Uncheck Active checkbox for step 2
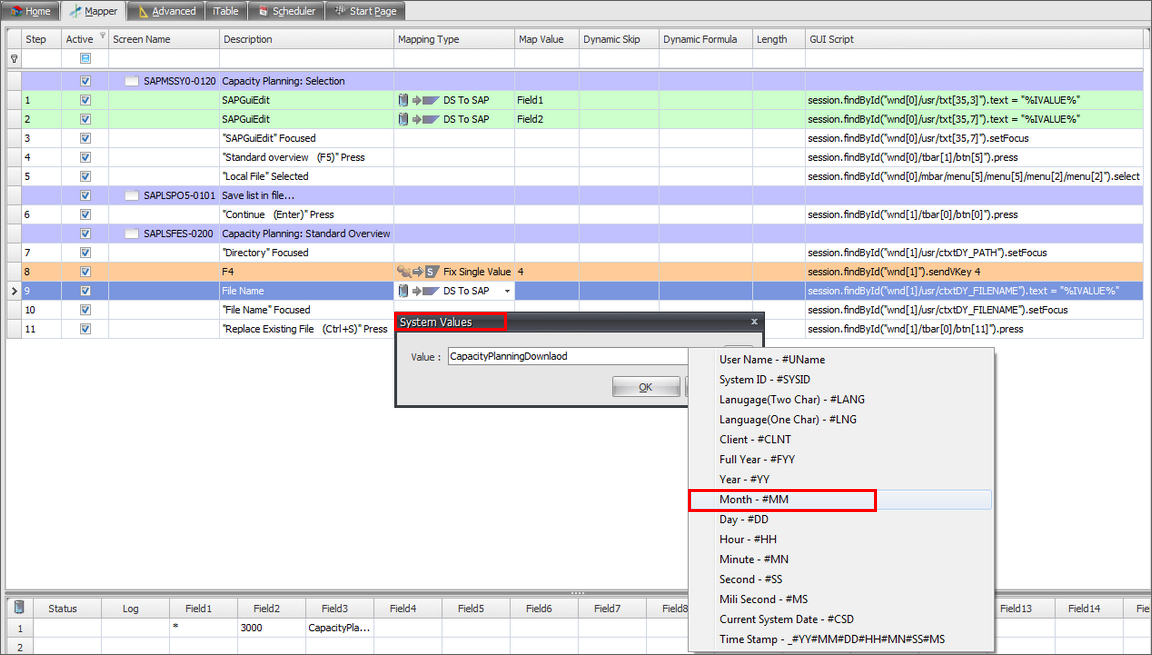 pyautogui.click(x=85, y=119)
